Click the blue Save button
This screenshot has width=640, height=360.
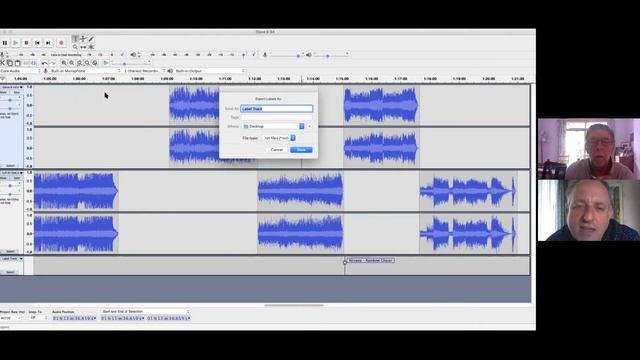pyautogui.click(x=301, y=150)
